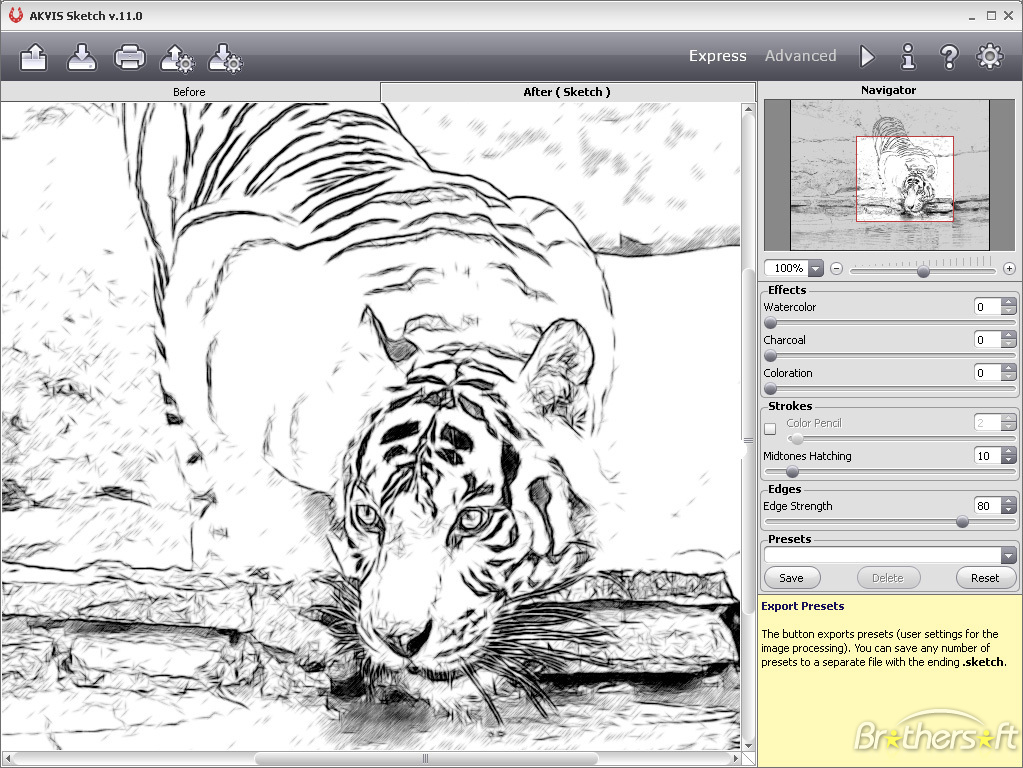Open Preferences gear icon
1023x768 pixels.
tap(989, 56)
